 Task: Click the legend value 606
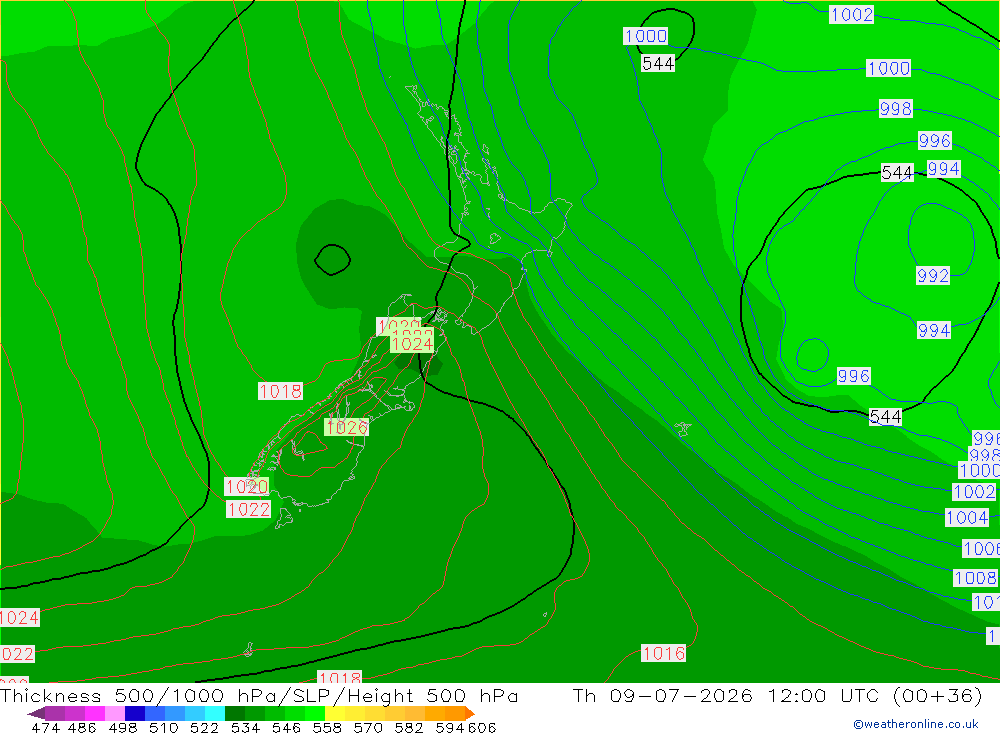[482, 727]
